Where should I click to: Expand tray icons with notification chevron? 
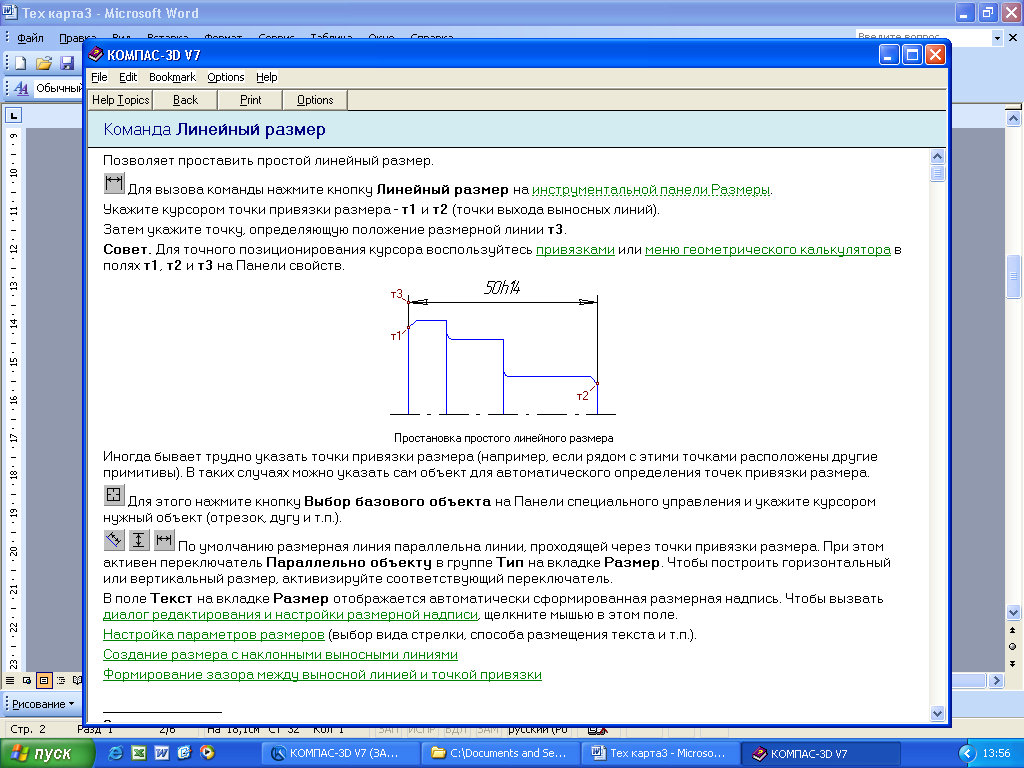(967, 753)
